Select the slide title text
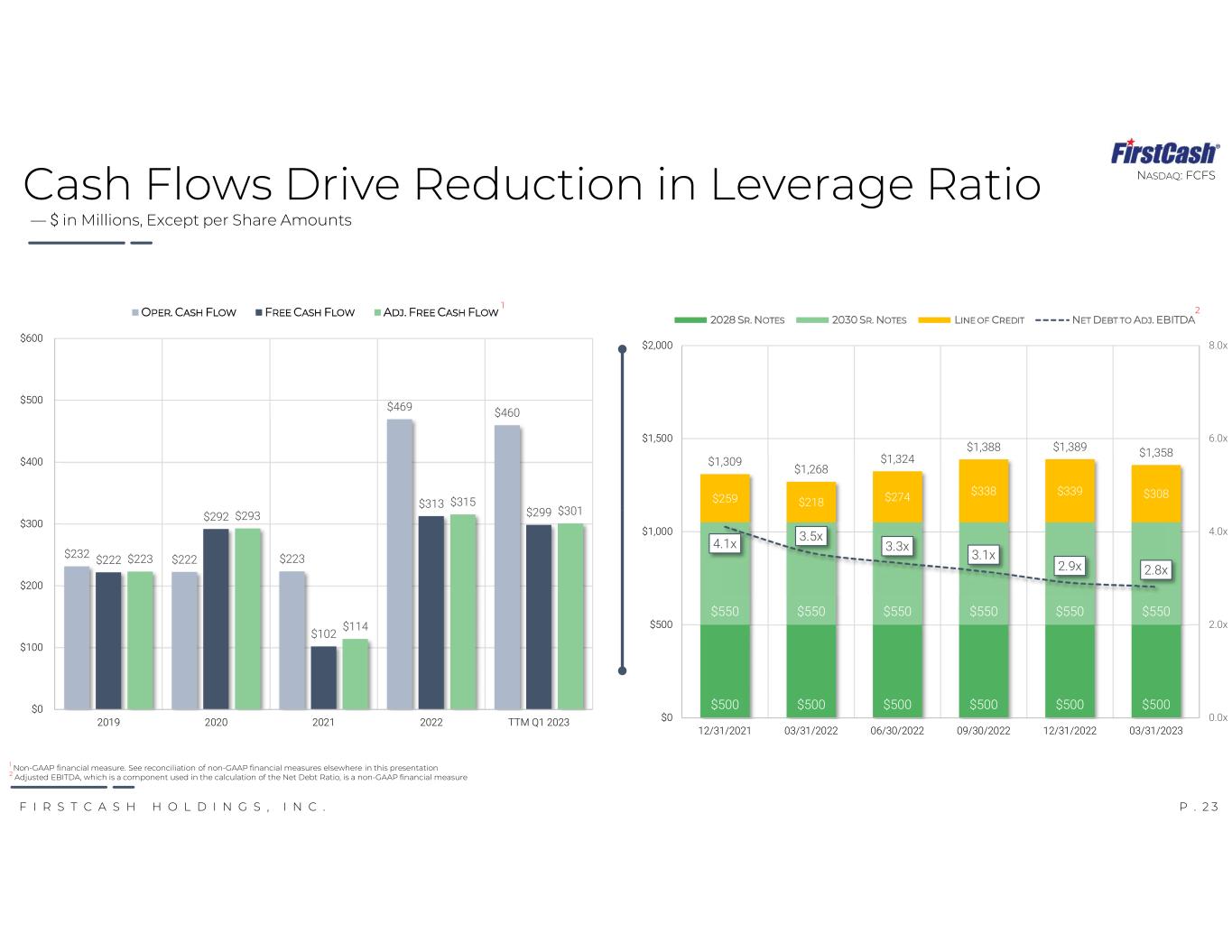1232x952 pixels. click(x=533, y=184)
